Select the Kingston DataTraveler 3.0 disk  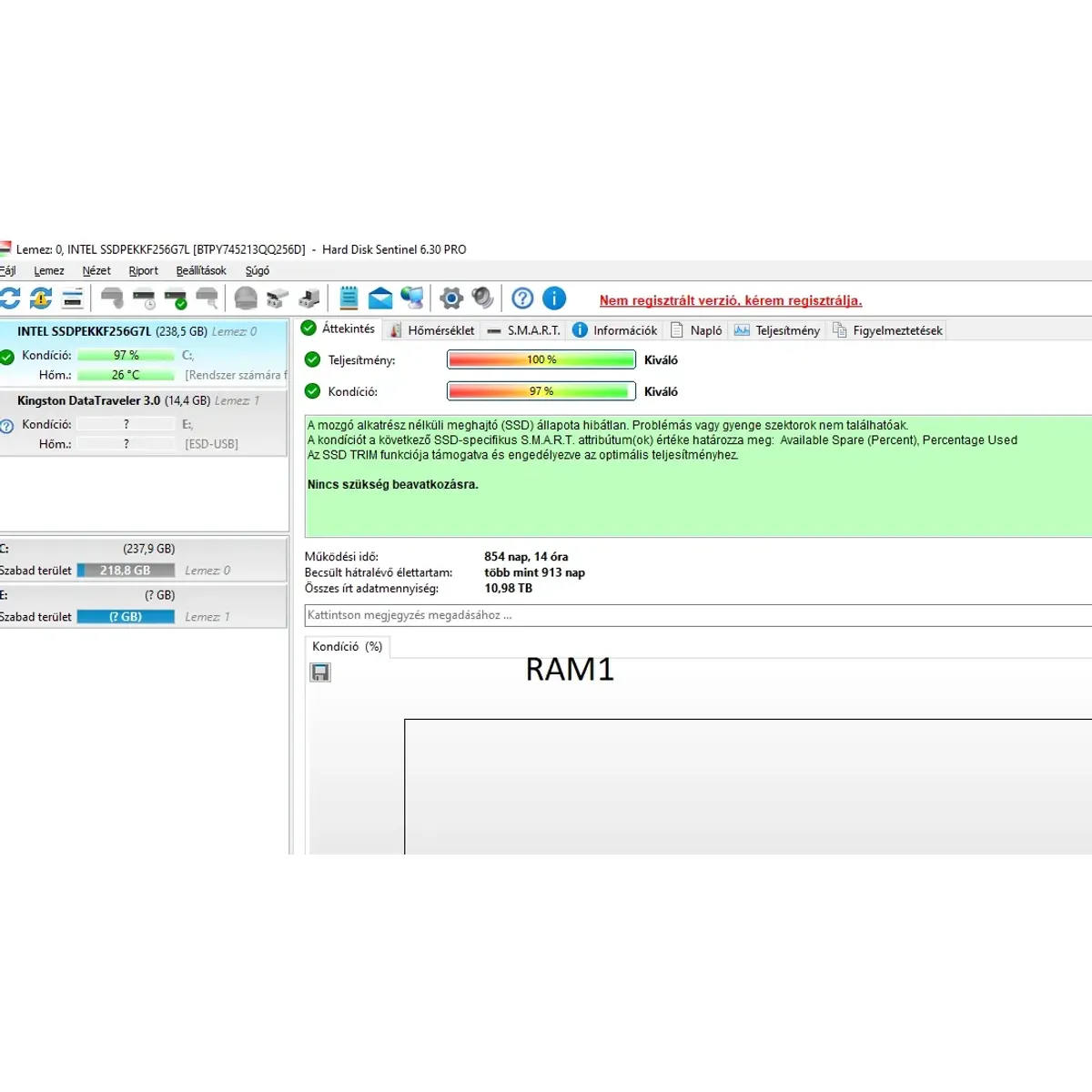click(88, 400)
